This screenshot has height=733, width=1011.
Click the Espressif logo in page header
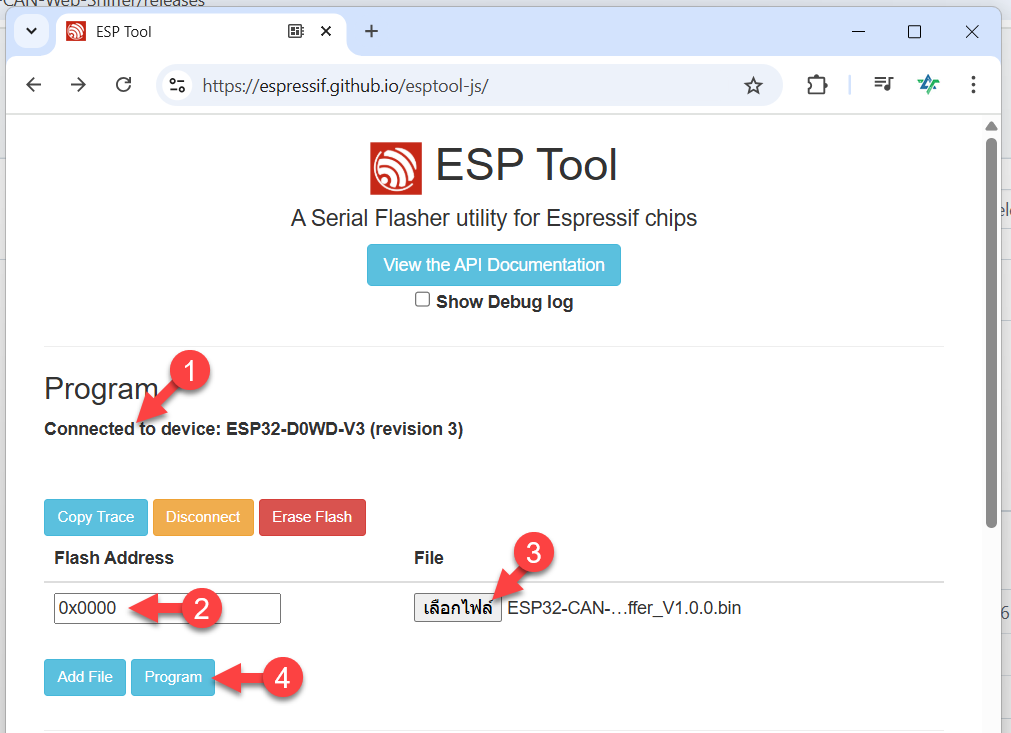(396, 168)
